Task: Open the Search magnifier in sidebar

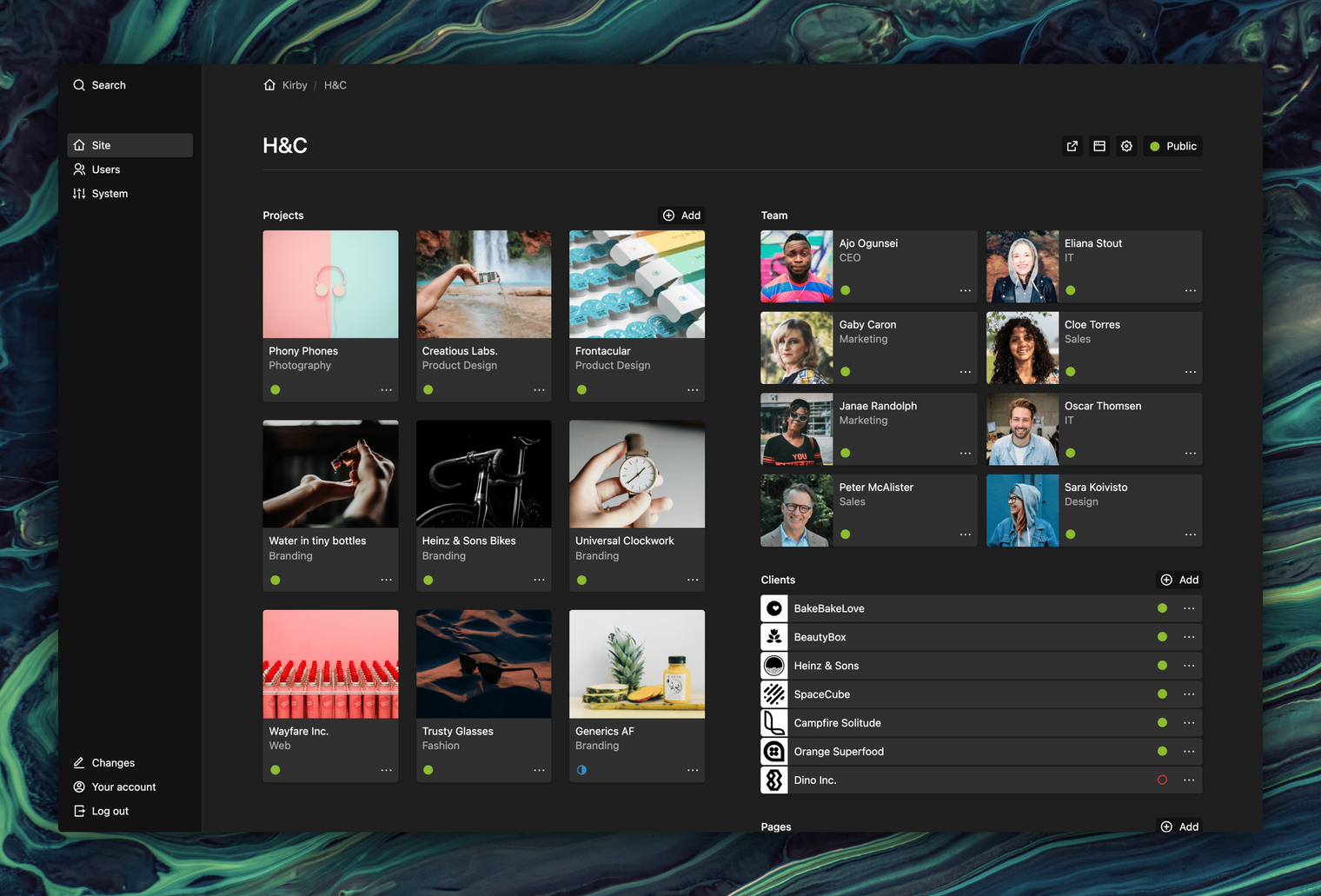Action: pos(79,85)
